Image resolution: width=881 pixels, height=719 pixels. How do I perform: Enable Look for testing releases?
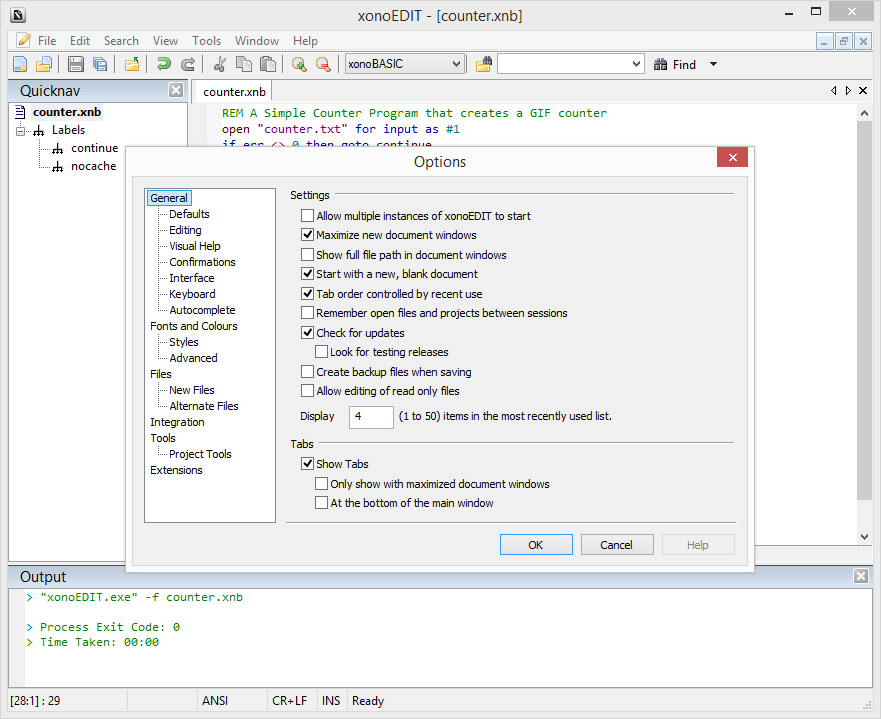tap(321, 352)
